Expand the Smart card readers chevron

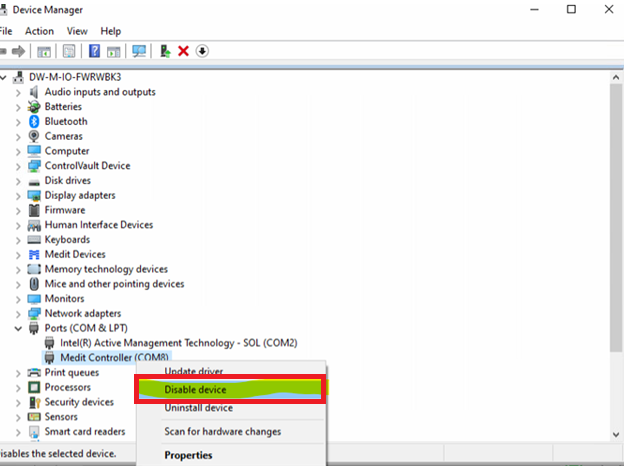[x=18, y=432]
